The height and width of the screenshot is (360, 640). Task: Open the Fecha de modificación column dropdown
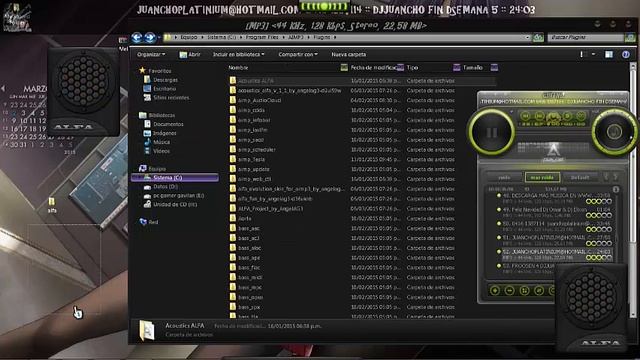pos(400,68)
